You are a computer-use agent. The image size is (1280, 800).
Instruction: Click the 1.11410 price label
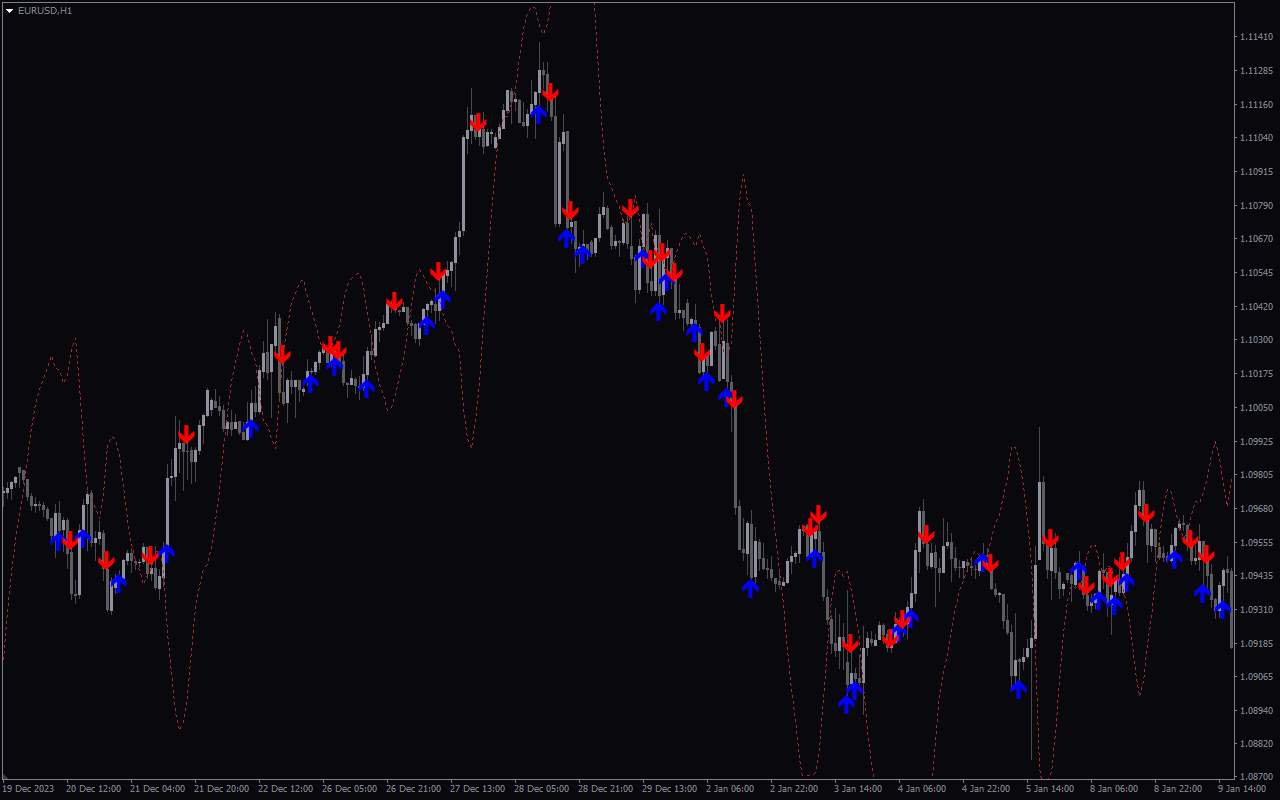tap(1256, 37)
